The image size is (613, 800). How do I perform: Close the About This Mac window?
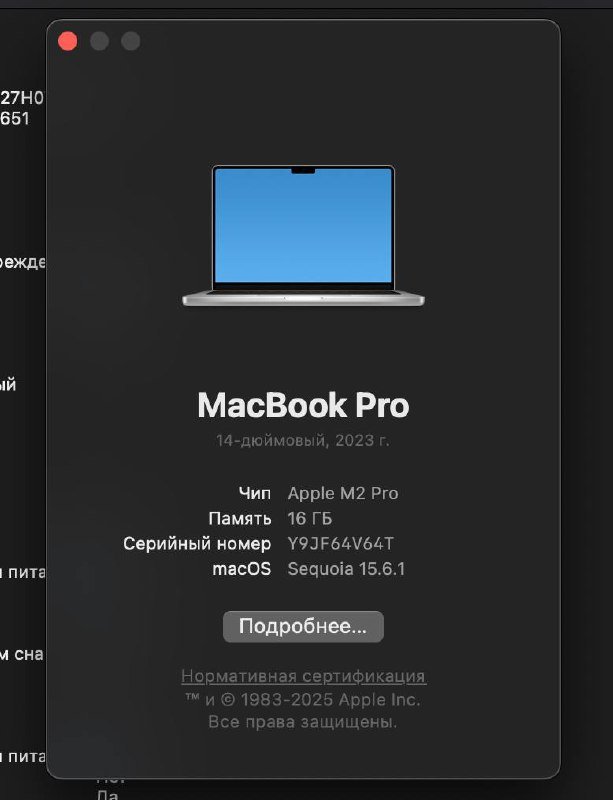click(68, 41)
